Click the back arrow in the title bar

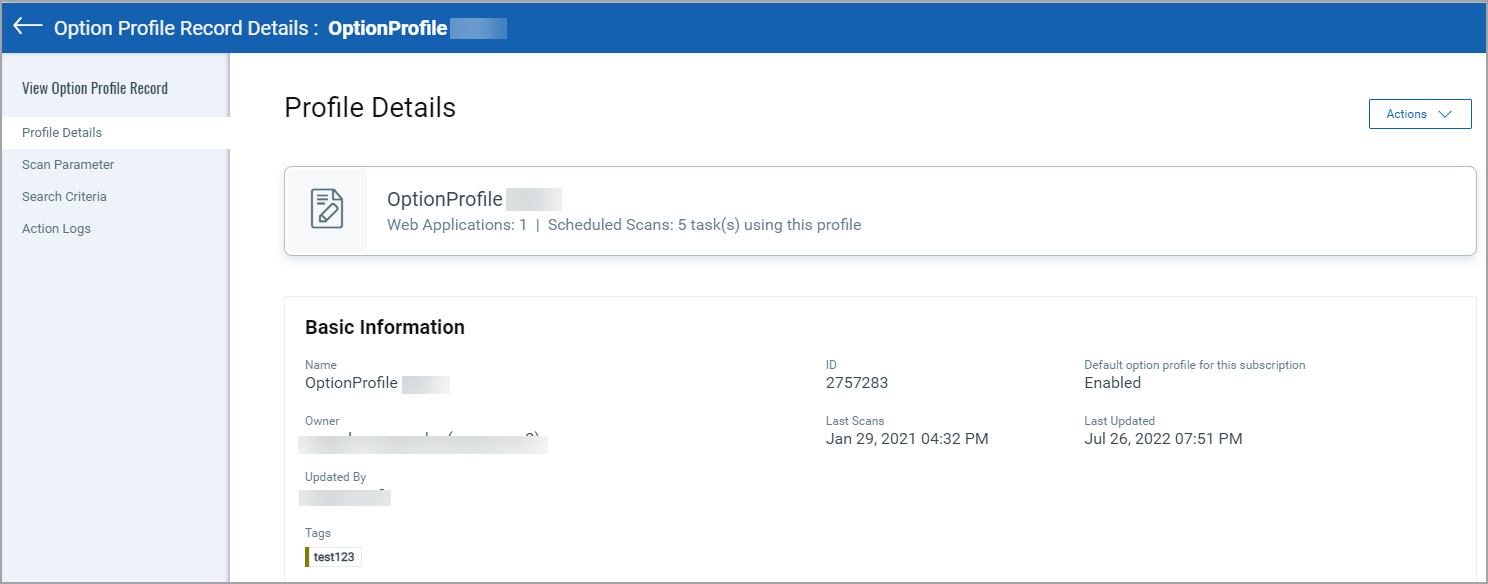coord(26,27)
